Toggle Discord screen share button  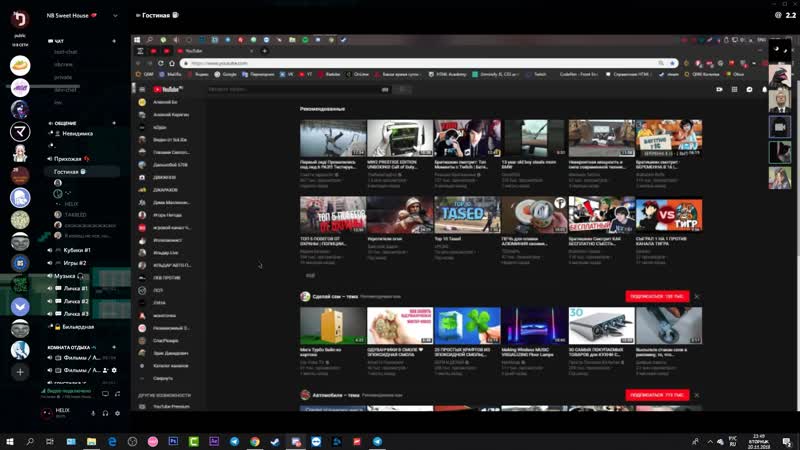click(105, 393)
